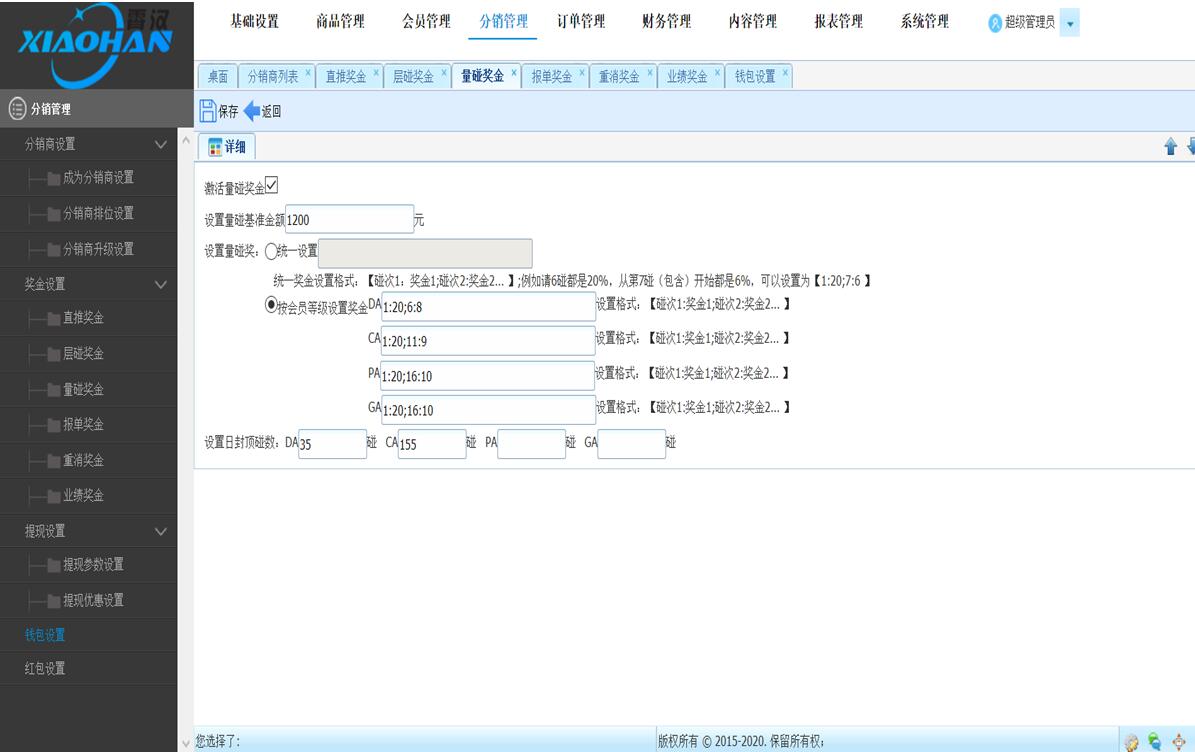Open the 财务管理 top menu

tap(667, 21)
